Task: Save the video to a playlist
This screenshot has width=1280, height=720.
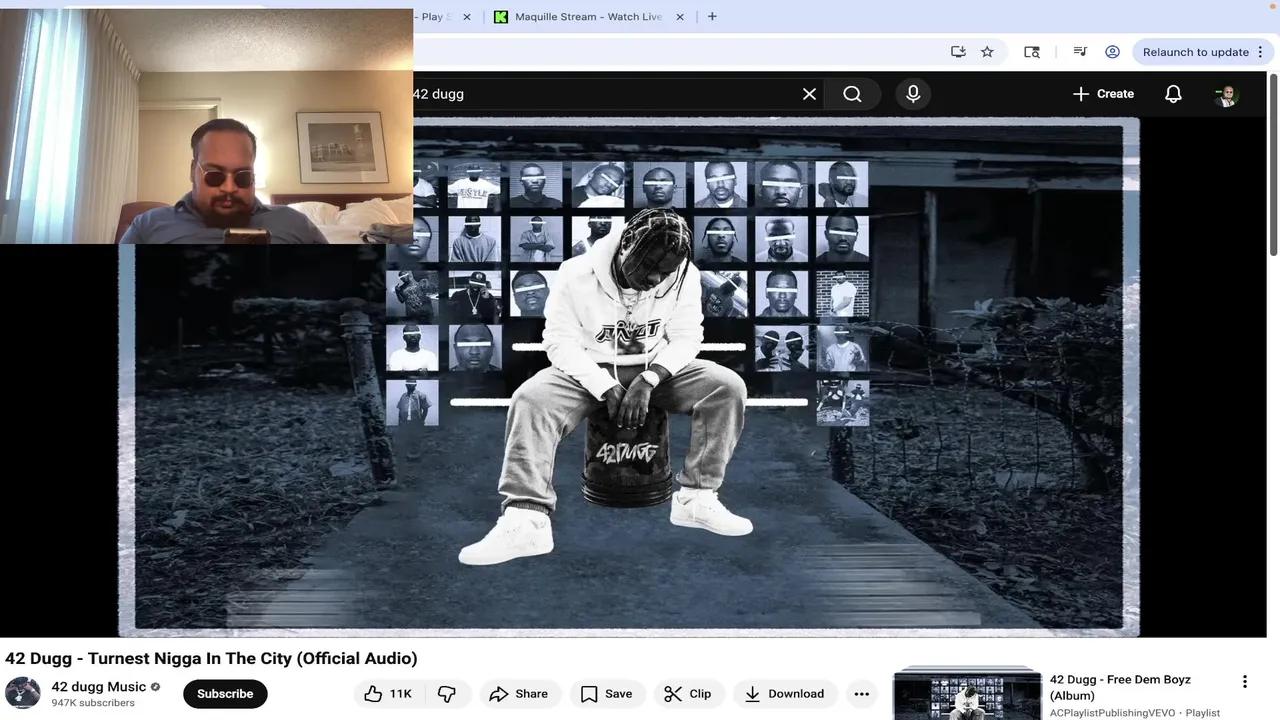Action: [607, 694]
